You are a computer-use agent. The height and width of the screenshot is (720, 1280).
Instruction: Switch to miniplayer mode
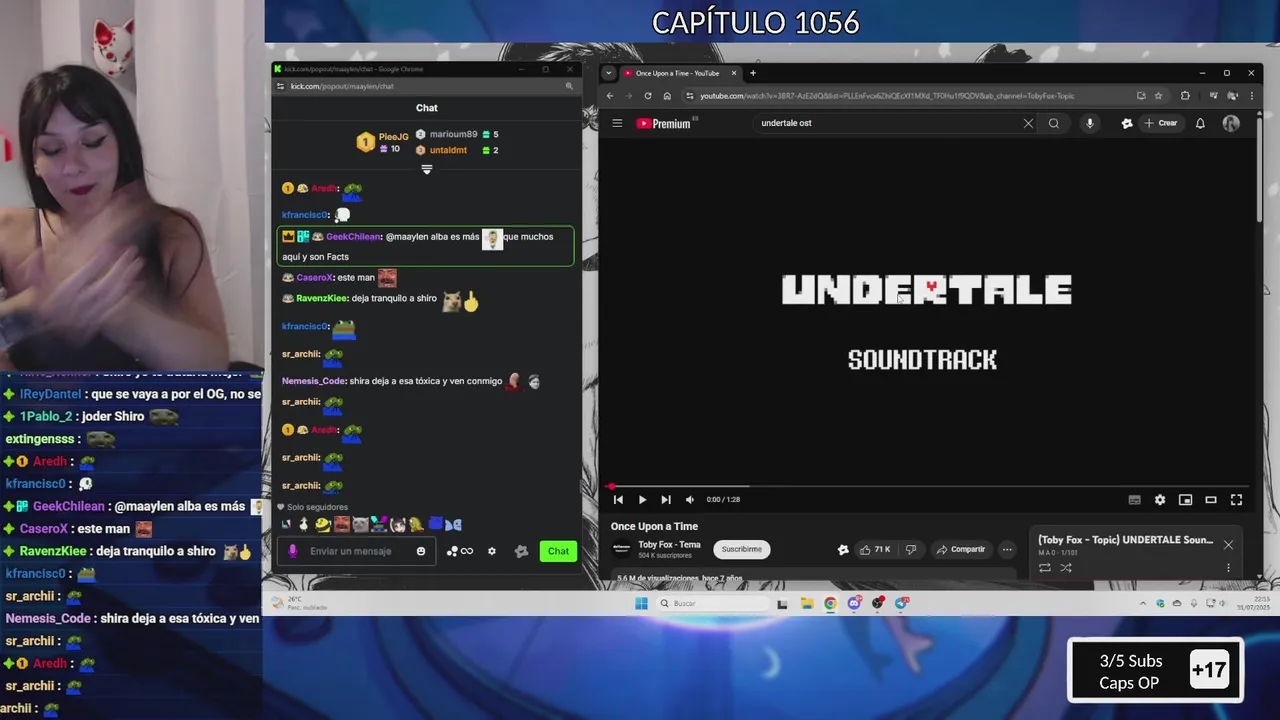click(1185, 500)
